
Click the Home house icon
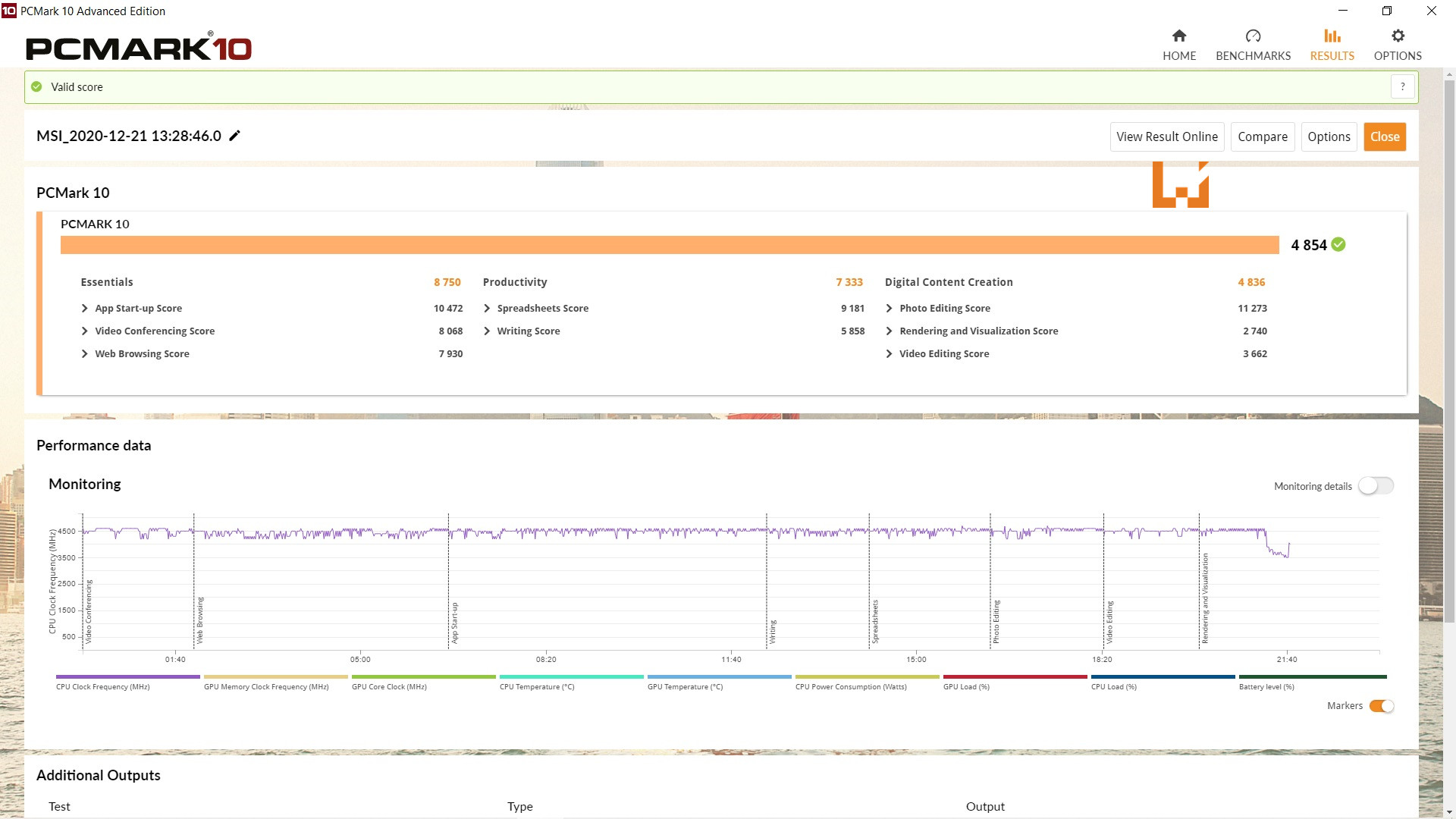click(1178, 36)
